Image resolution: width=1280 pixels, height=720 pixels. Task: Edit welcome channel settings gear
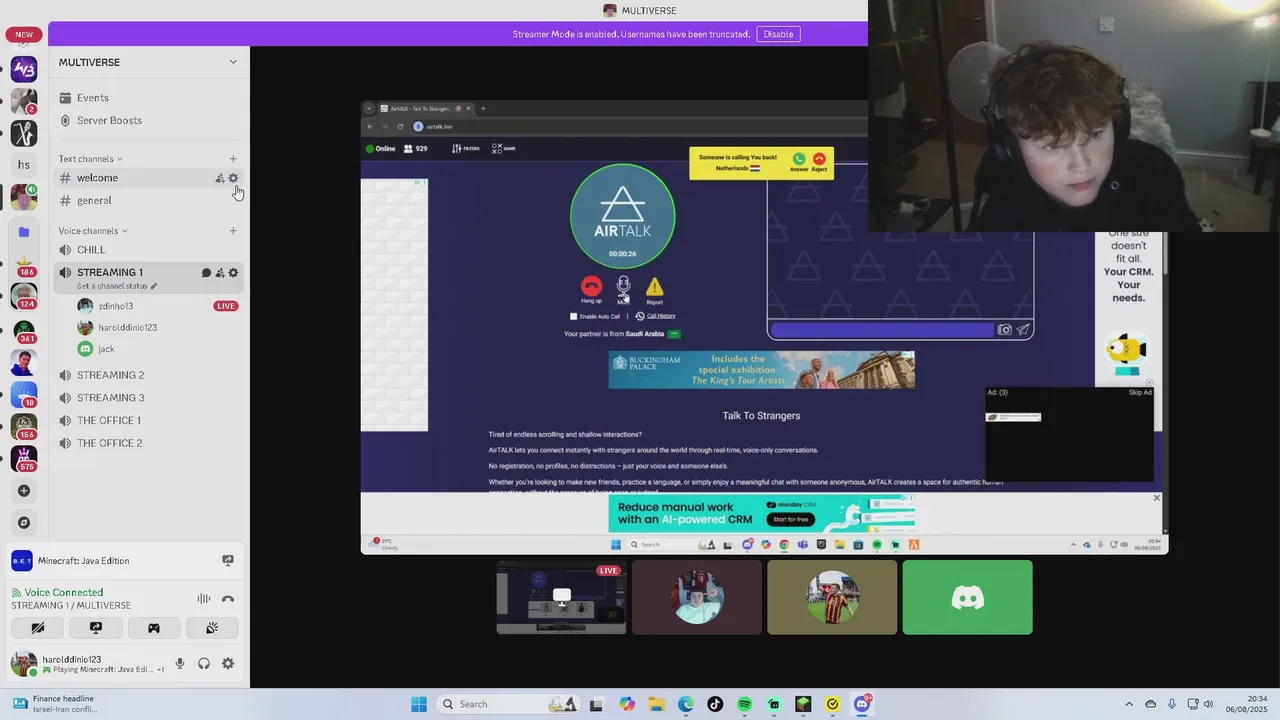(233, 178)
